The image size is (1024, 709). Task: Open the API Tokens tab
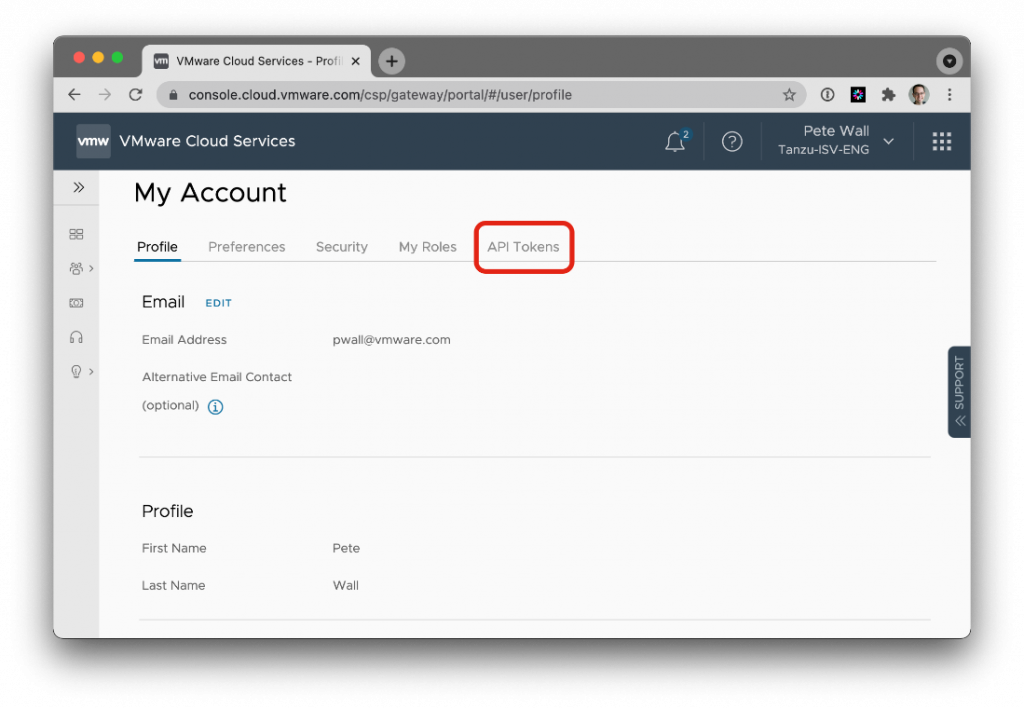pyautogui.click(x=523, y=247)
